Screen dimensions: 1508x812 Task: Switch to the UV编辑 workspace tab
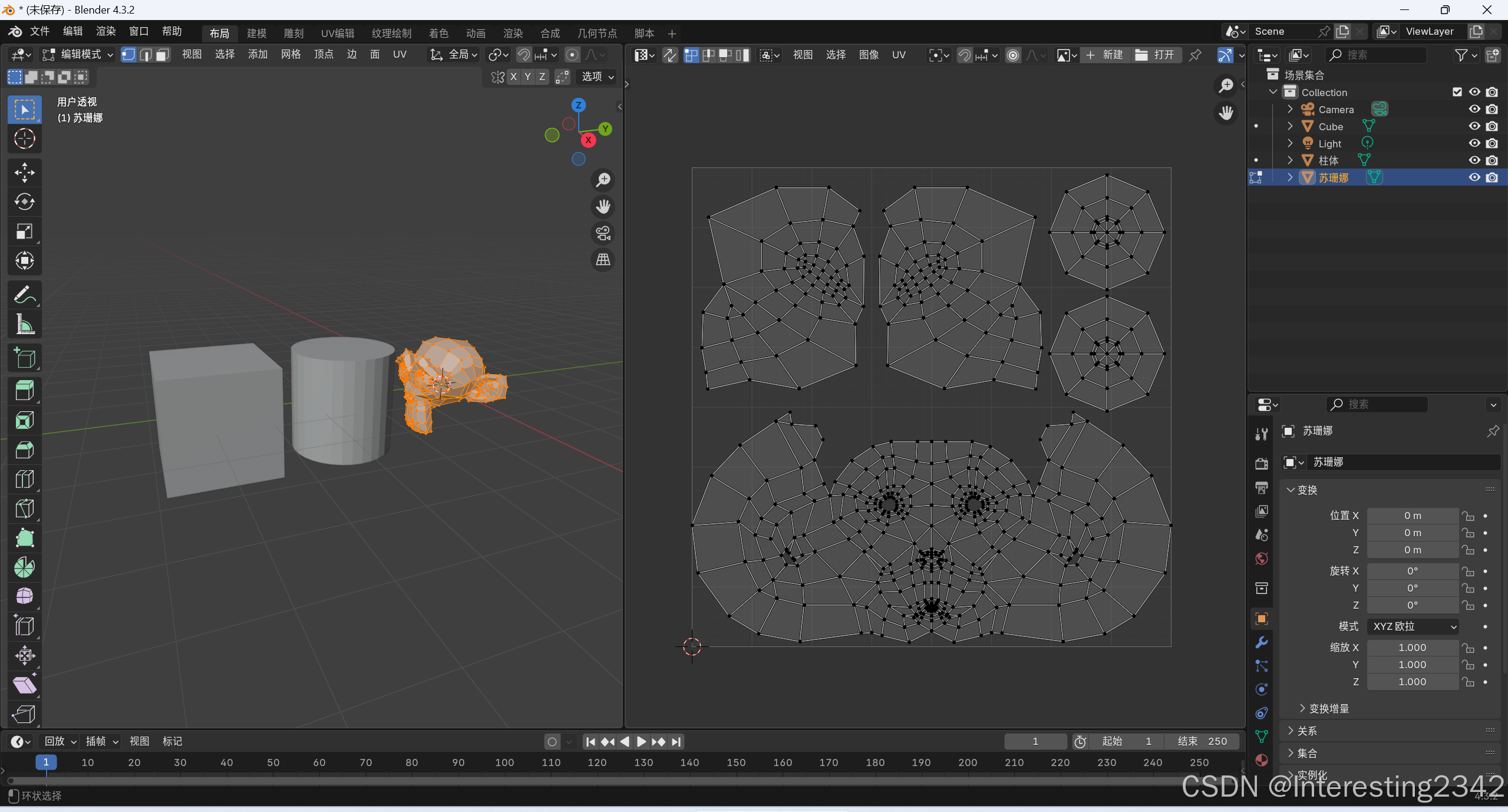coord(338,34)
